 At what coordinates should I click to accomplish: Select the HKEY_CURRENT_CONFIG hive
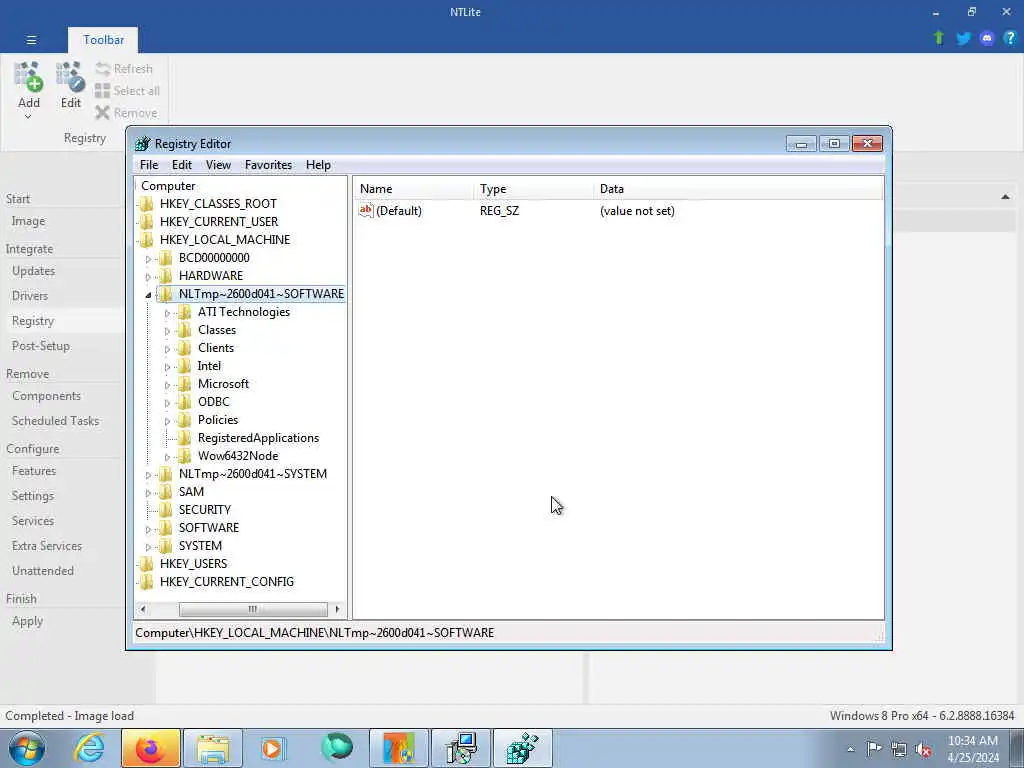[x=227, y=581]
